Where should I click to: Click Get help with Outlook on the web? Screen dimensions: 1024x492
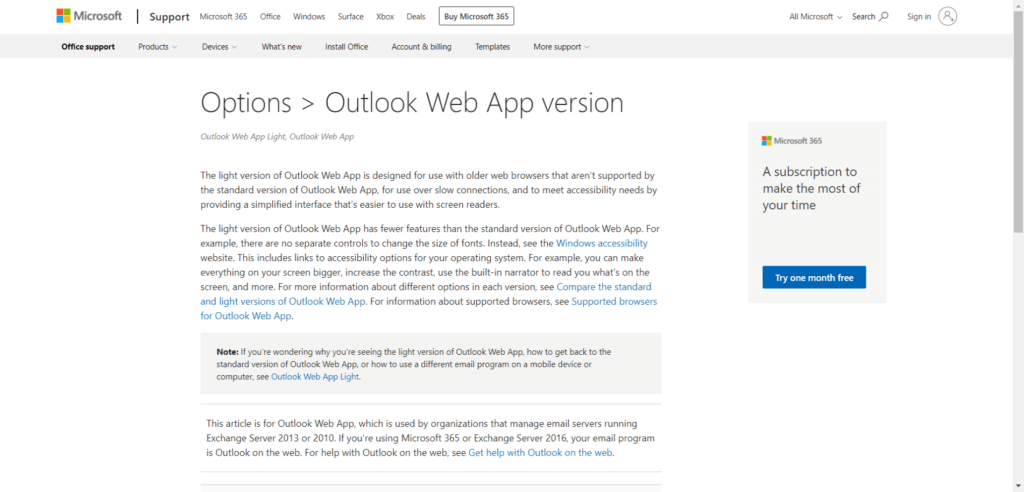point(540,453)
